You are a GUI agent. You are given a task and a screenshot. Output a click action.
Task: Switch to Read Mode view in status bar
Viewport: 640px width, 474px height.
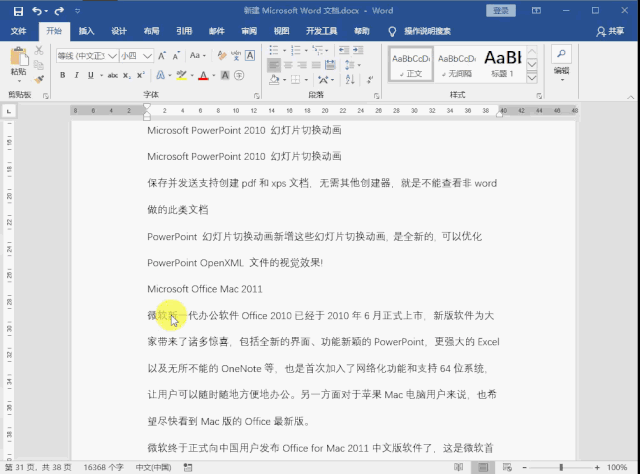(459, 467)
